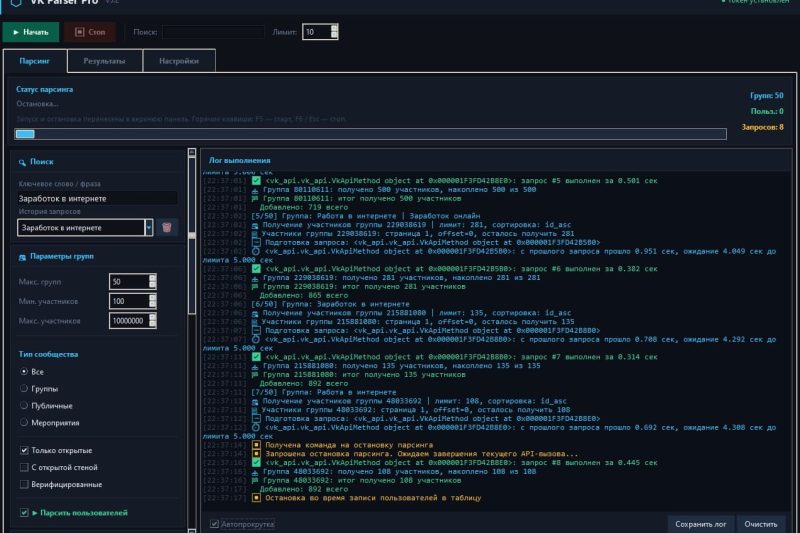Click download icon on Группа 80110611 получено 500 line

tap(255, 190)
